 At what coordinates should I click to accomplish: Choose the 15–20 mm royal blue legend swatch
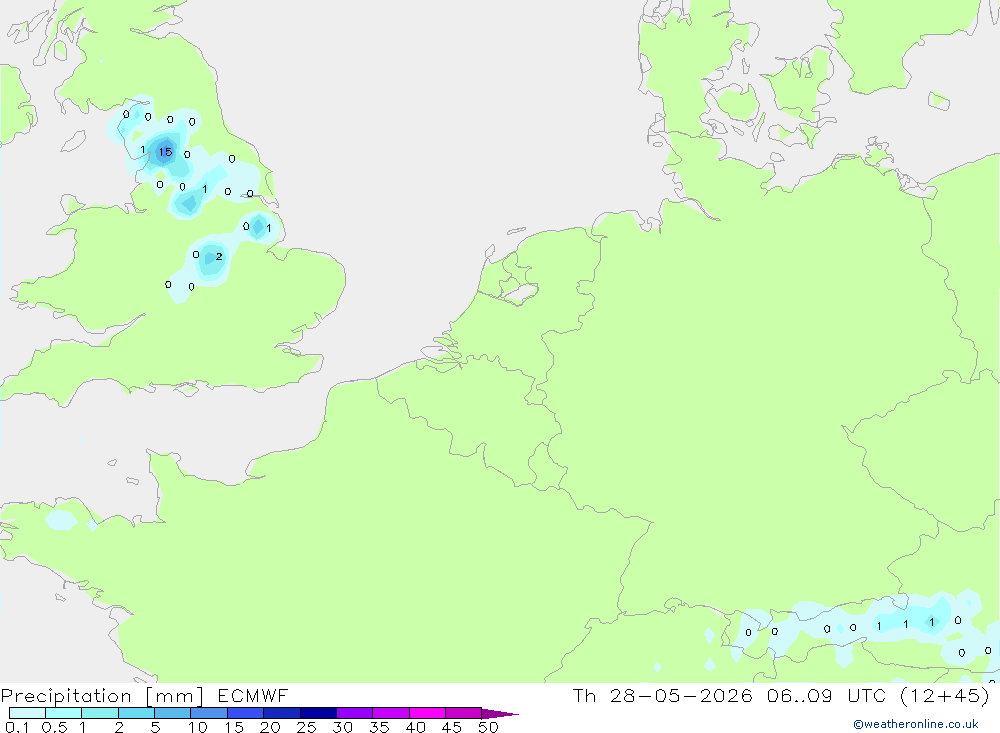(246, 713)
